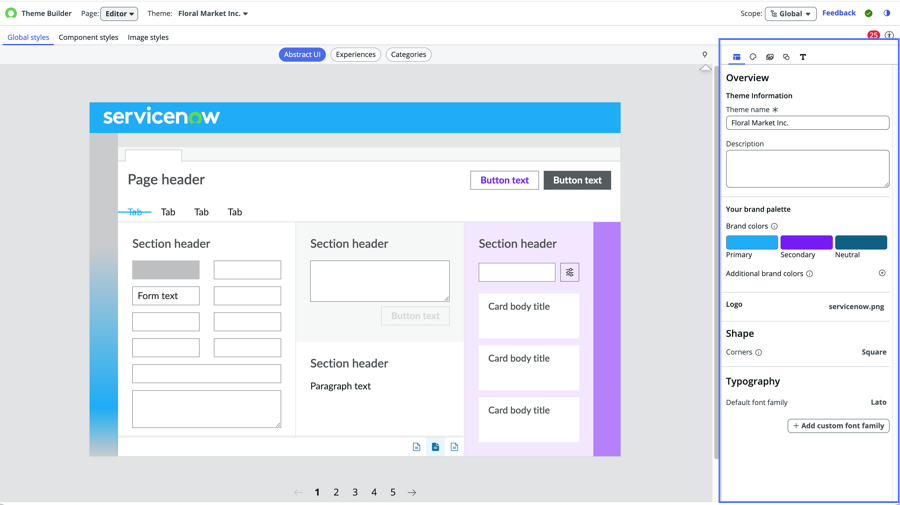Screen dimensions: 900x505
Task: Pick the Neutral brand color swatch
Action: pyautogui.click(x=861, y=242)
